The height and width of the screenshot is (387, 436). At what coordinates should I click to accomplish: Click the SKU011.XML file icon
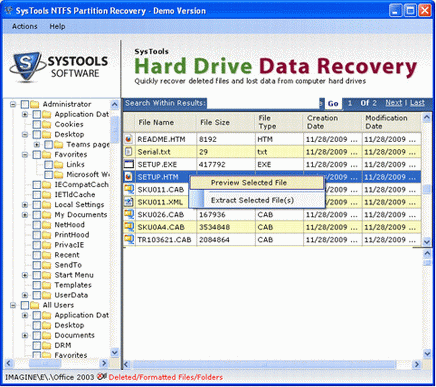pyautogui.click(x=128, y=202)
